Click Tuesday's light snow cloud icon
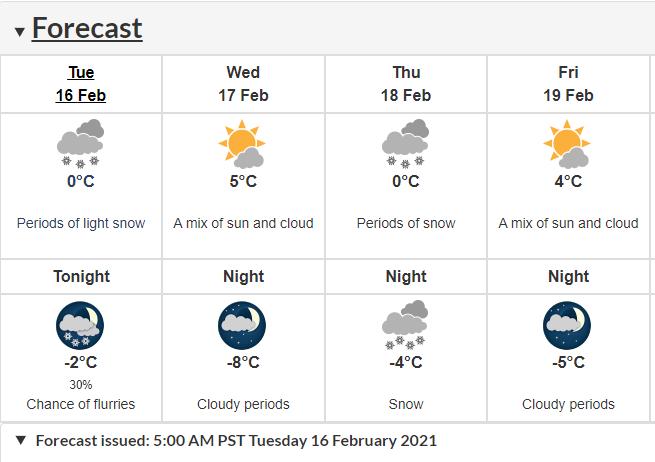This screenshot has width=655, height=462. (x=81, y=143)
